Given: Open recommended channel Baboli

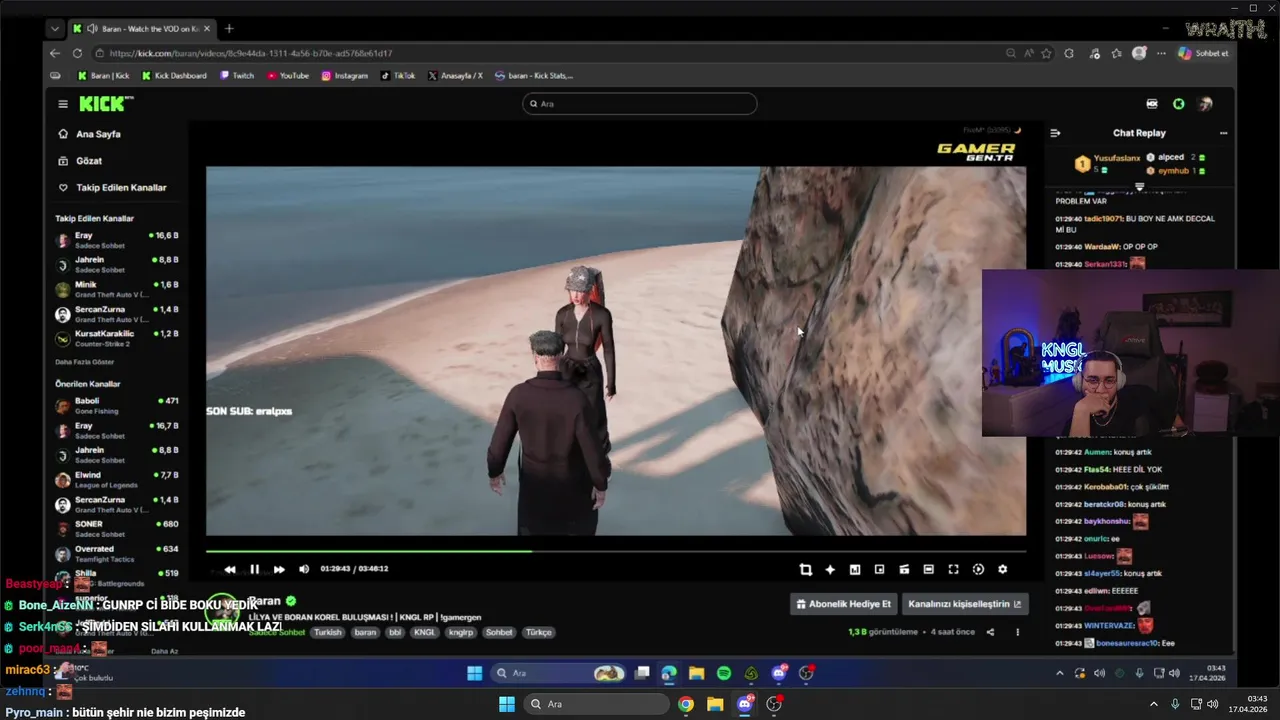Looking at the screenshot, I should pos(117,405).
